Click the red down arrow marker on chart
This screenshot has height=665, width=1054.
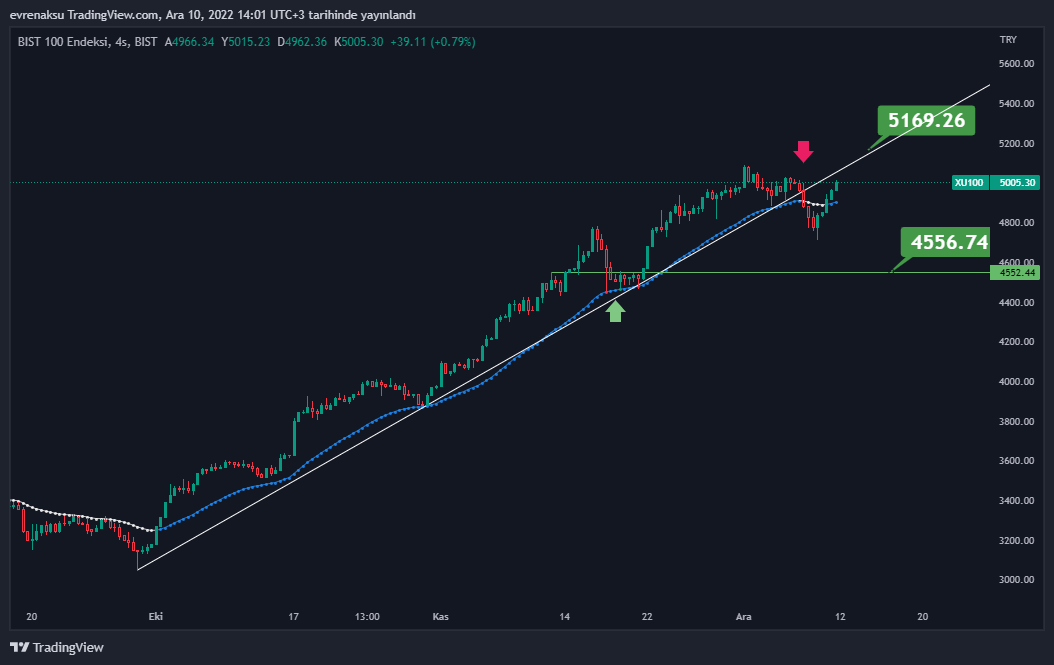[x=803, y=151]
